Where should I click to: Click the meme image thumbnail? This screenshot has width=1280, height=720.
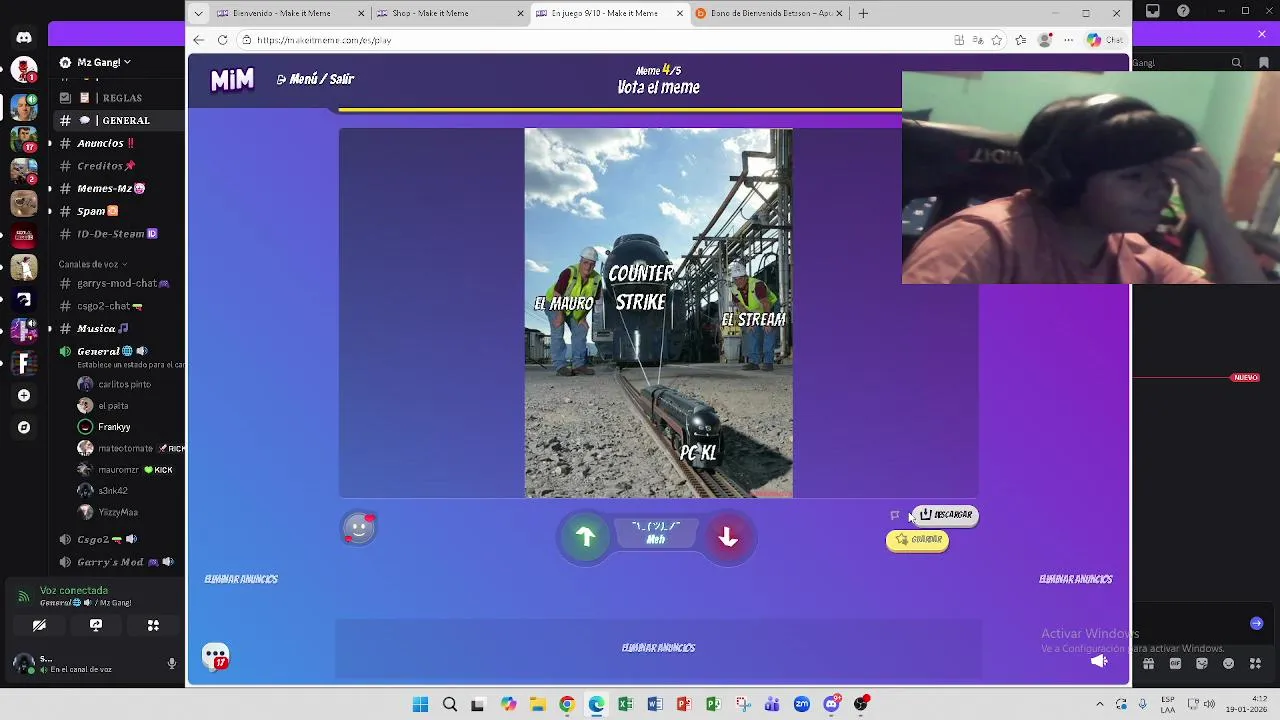pos(659,313)
